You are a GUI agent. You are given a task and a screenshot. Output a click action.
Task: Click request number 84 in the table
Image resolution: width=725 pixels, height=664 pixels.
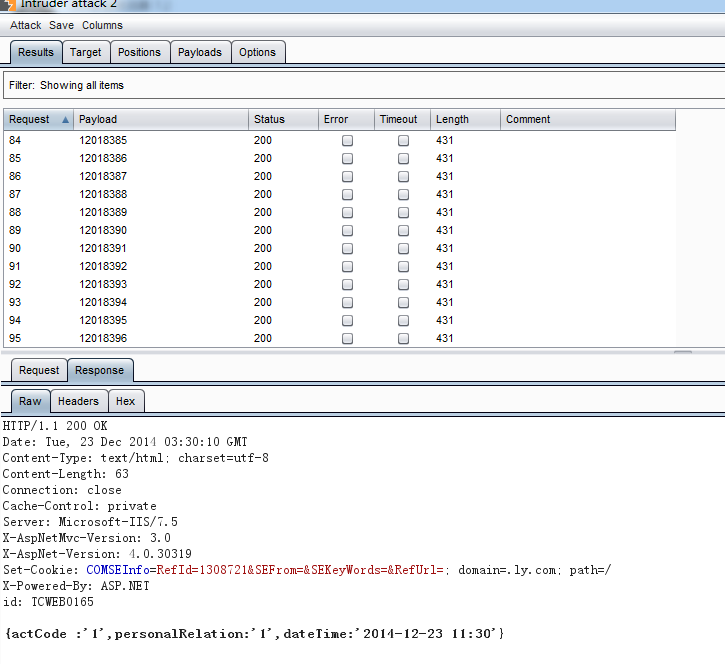coord(15,140)
